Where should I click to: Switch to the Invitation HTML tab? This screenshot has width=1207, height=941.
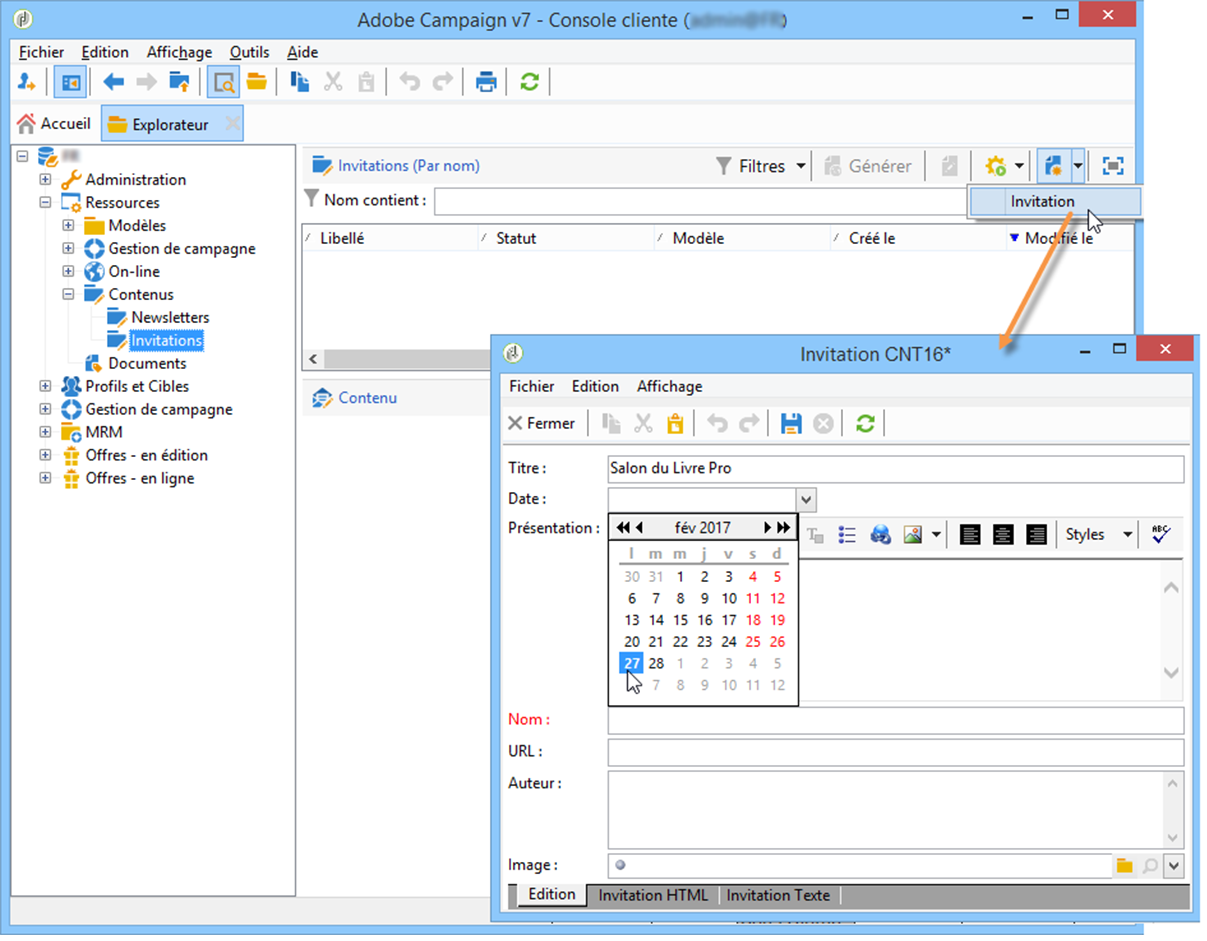pos(653,895)
